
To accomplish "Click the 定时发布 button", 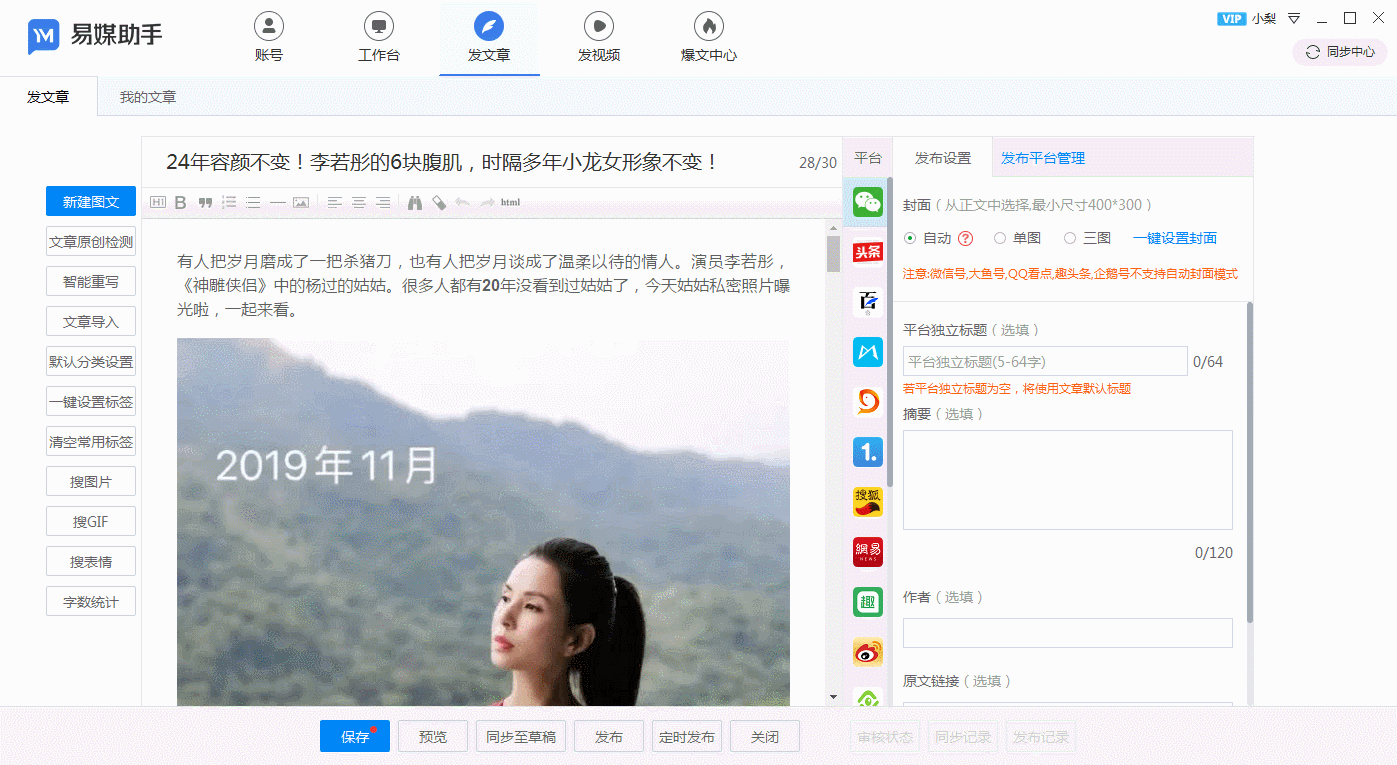I will [687, 737].
